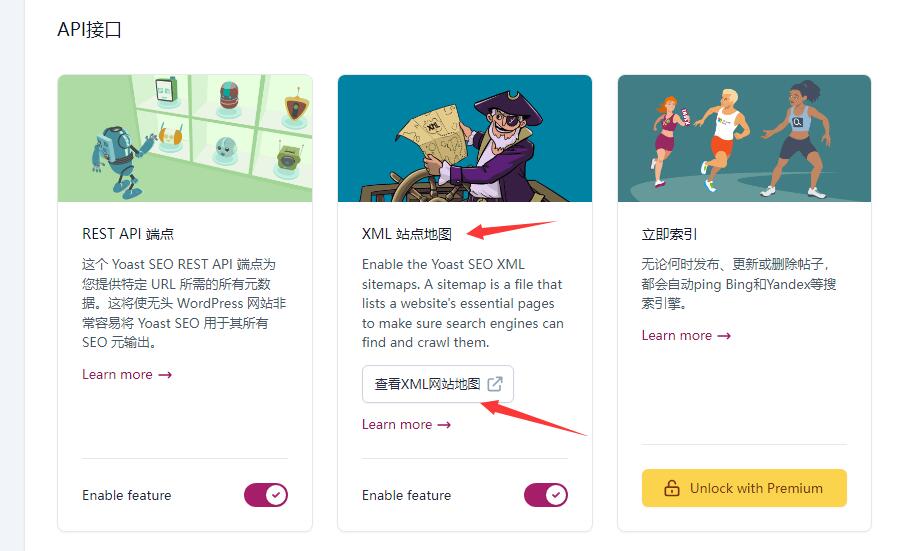Click the API接口 section heading
This screenshot has height=551, width=900.
(90, 29)
